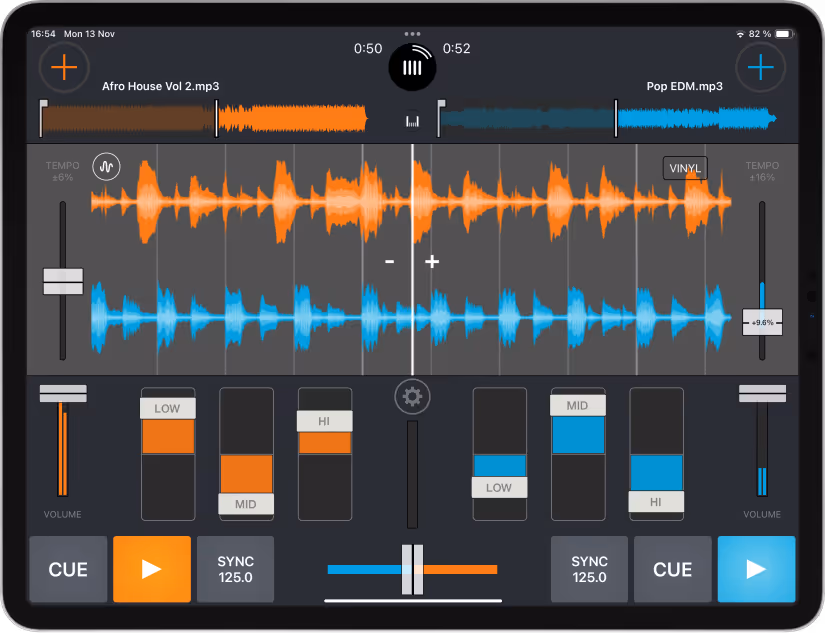This screenshot has height=633, width=825.
Task: Trigger CUE on the right deck
Action: pyautogui.click(x=672, y=569)
